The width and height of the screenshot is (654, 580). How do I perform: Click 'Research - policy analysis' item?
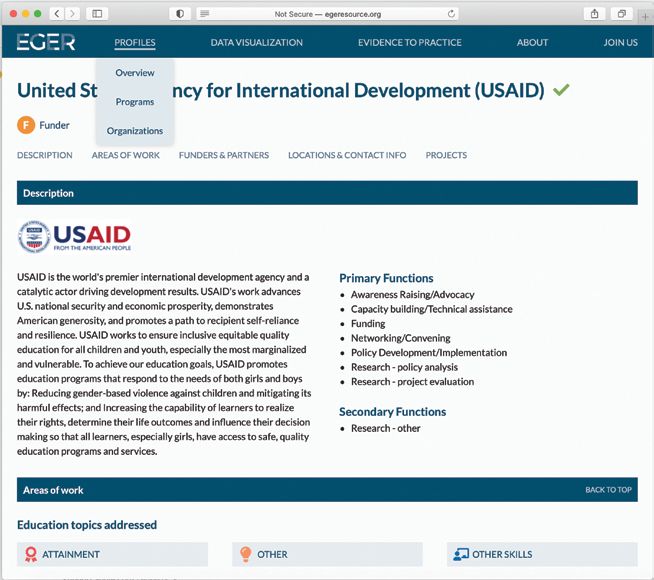(x=404, y=367)
